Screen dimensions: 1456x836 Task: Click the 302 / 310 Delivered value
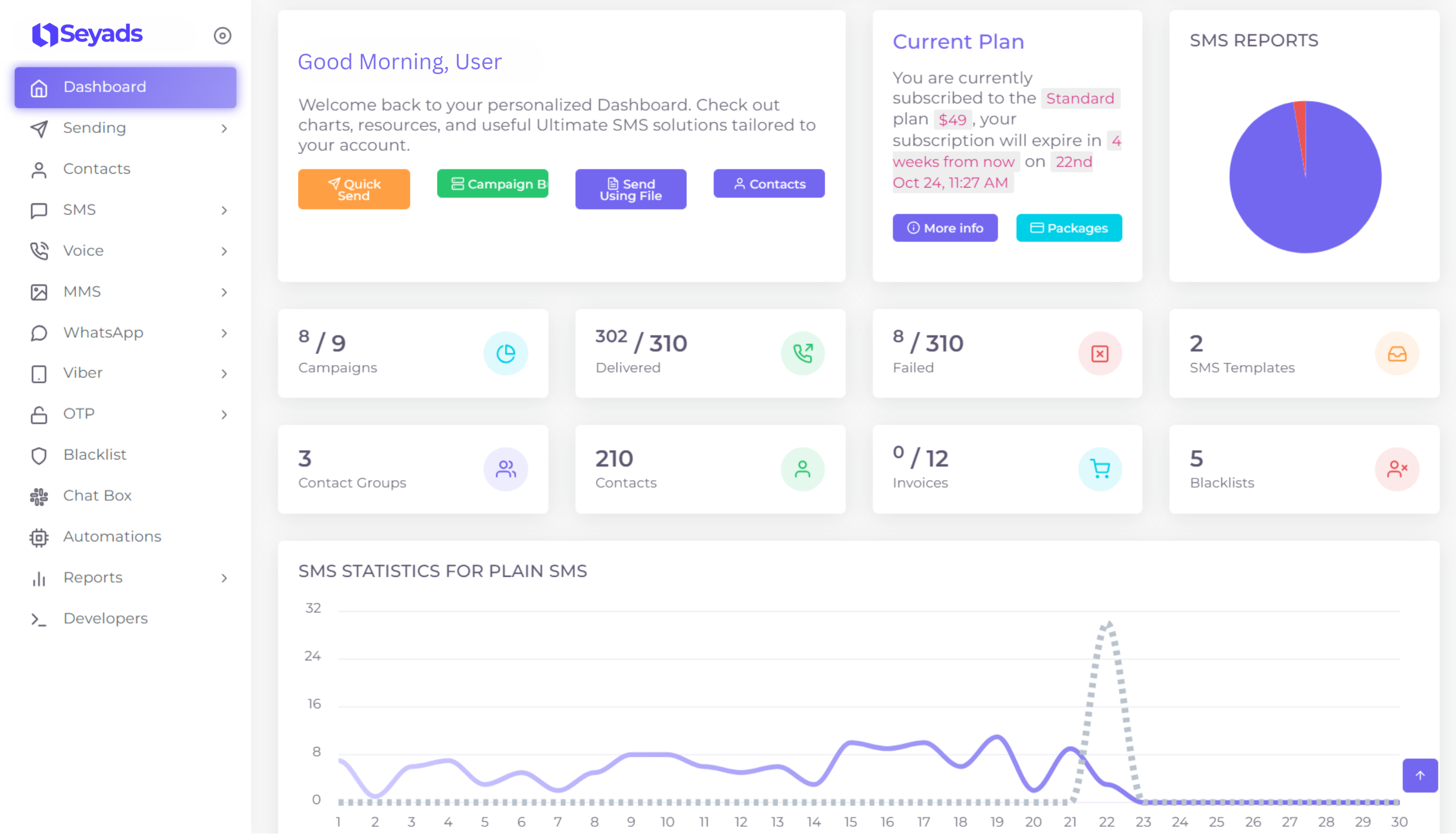pos(641,342)
